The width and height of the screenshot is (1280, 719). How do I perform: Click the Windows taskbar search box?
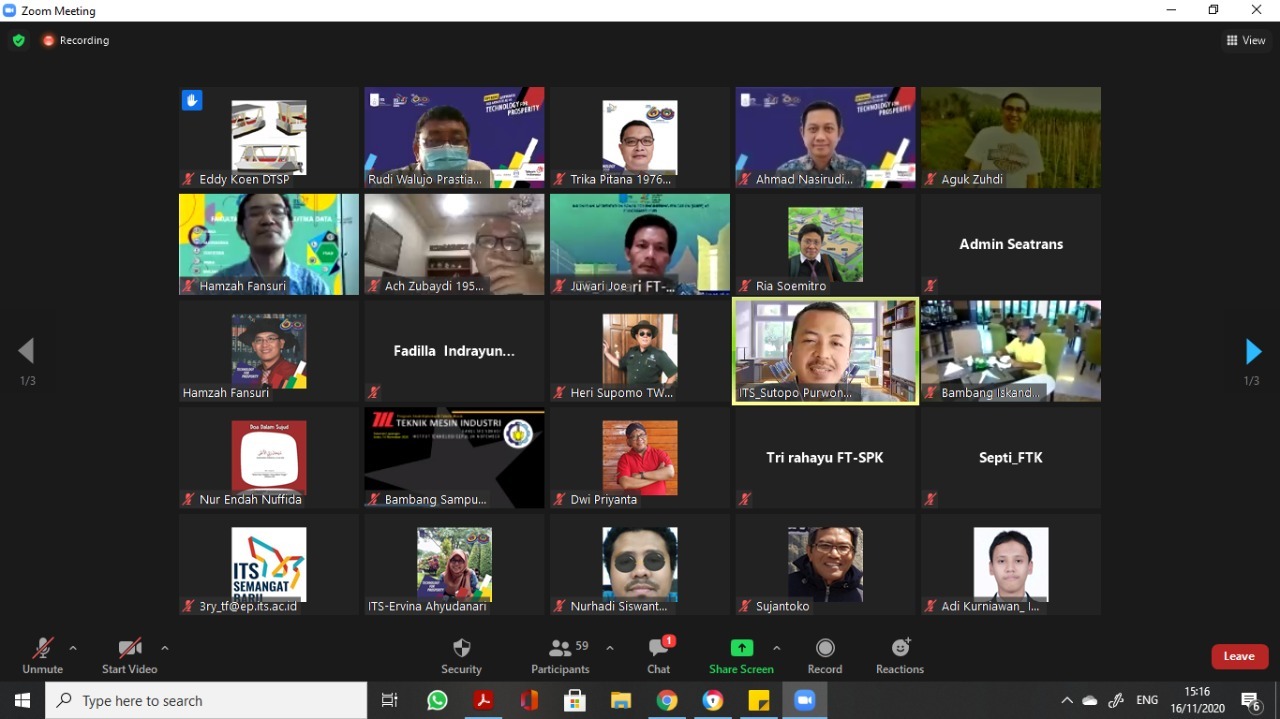206,701
